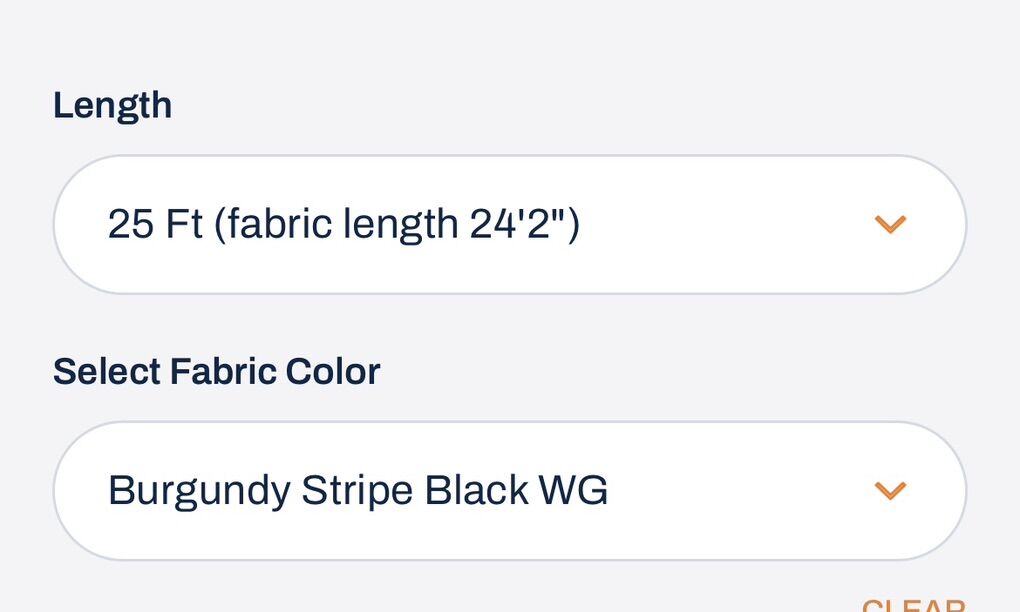Change the 25 Ft length selection
This screenshot has height=612, width=1020.
[x=509, y=225]
